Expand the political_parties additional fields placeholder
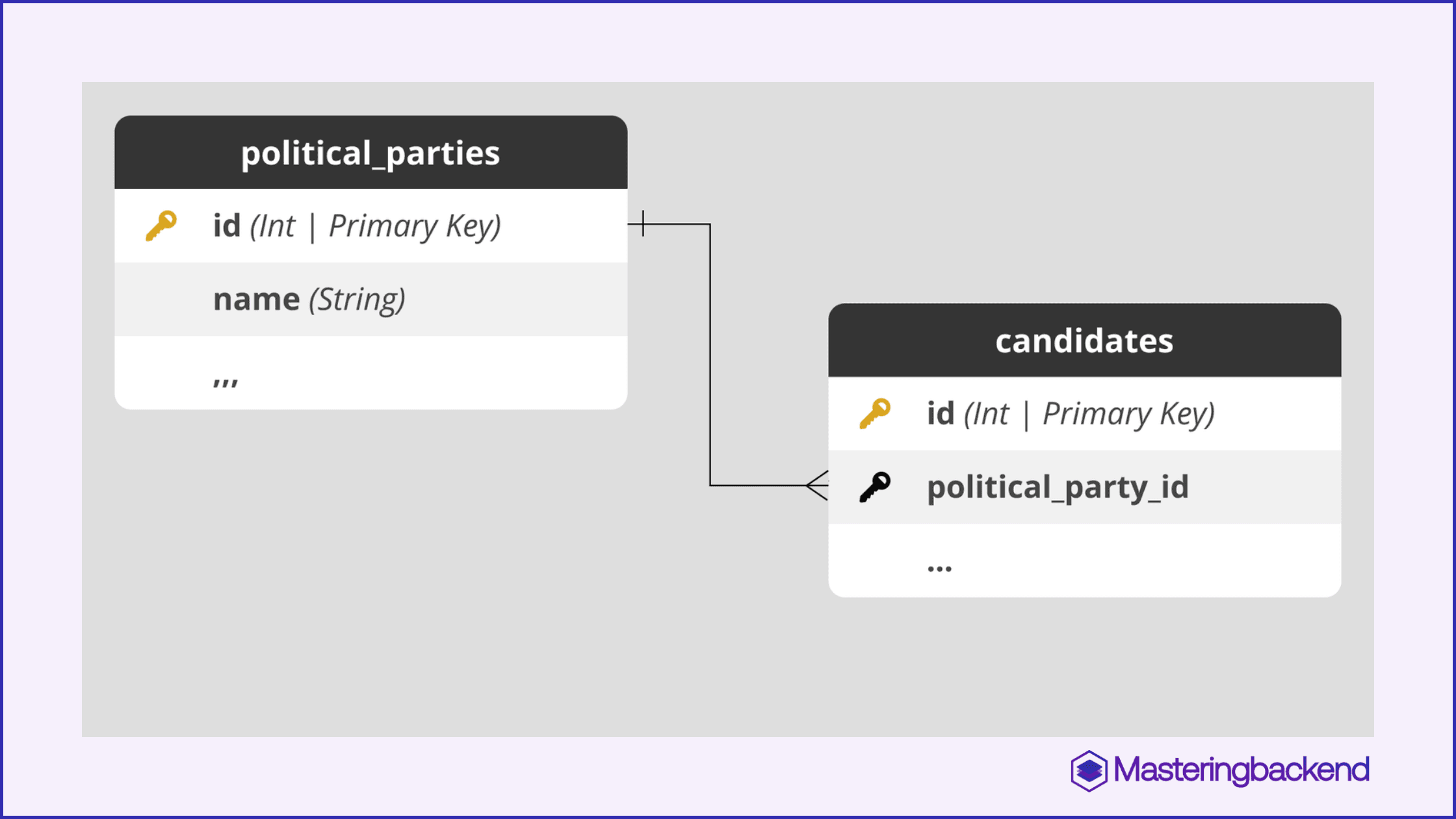 (x=370, y=372)
